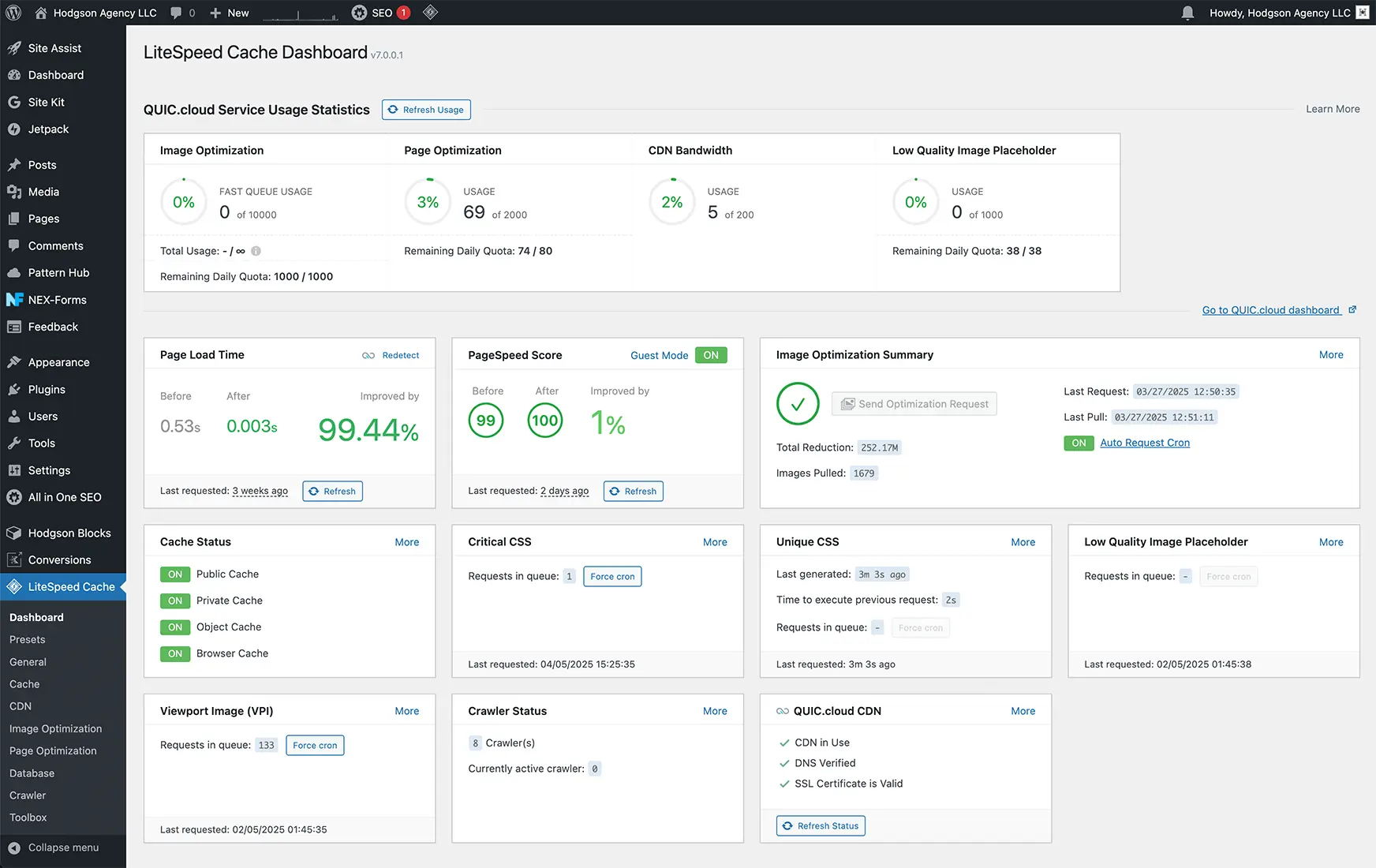Click the LiteSpeed diamond icon in admin bar

[430, 12]
